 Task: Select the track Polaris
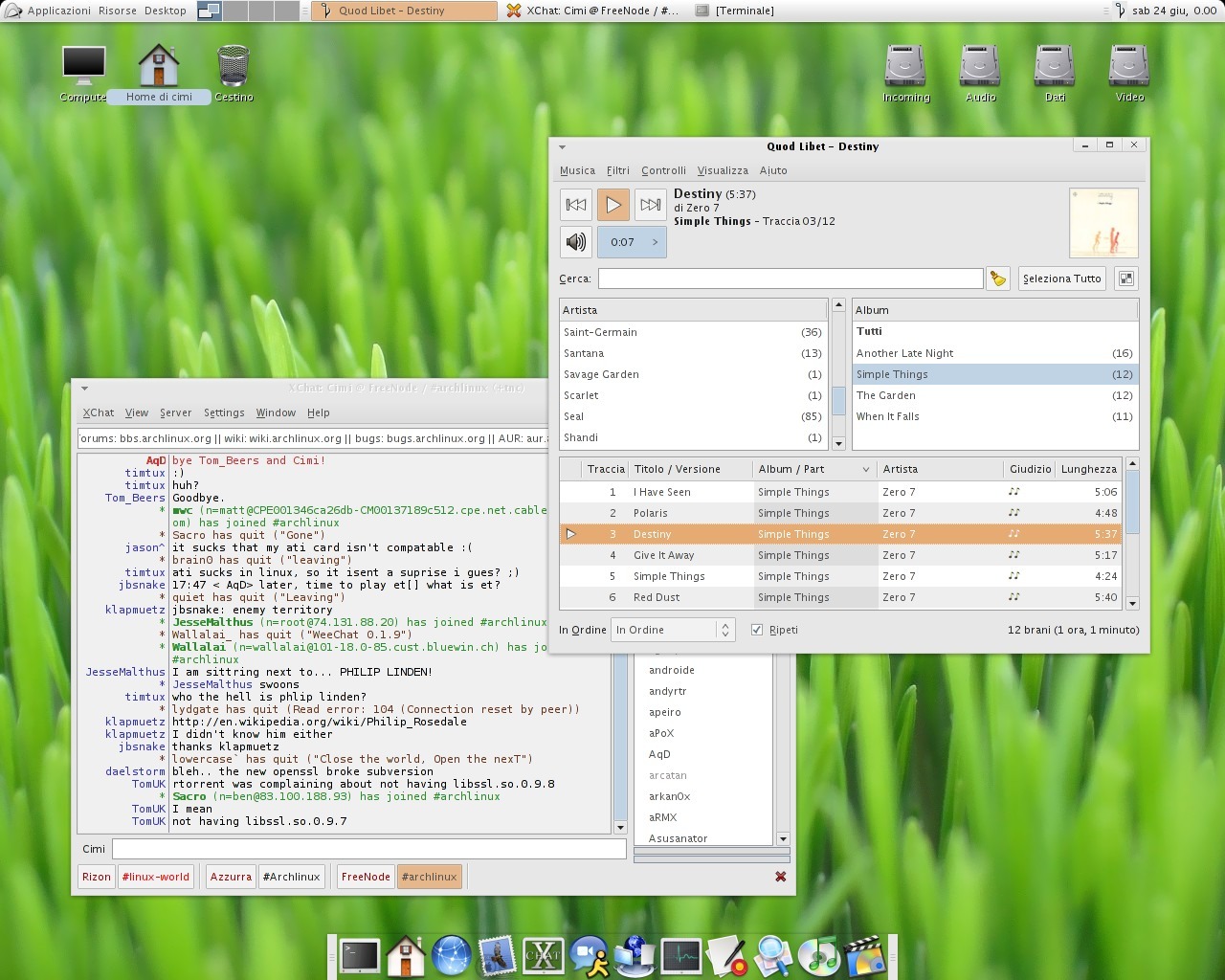click(841, 513)
